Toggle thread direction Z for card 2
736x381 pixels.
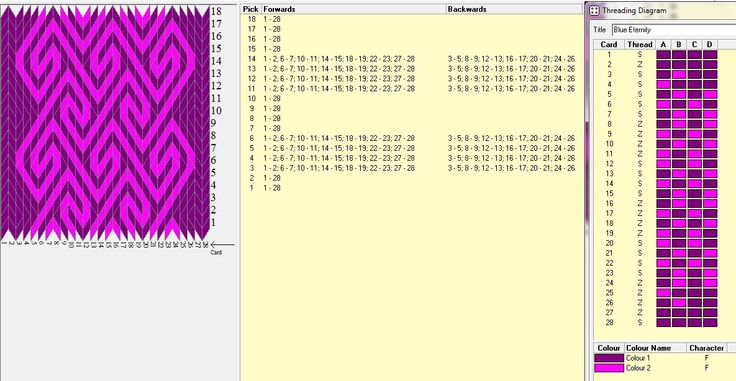coord(639,64)
